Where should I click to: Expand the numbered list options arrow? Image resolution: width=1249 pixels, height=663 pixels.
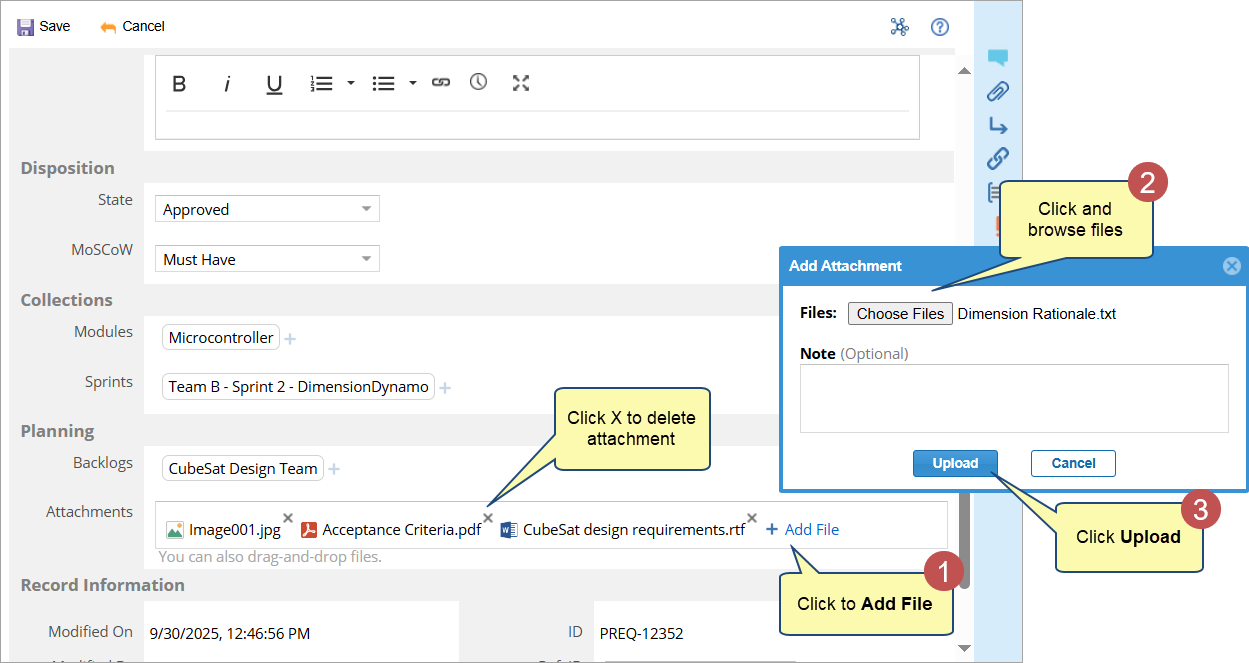[x=351, y=83]
